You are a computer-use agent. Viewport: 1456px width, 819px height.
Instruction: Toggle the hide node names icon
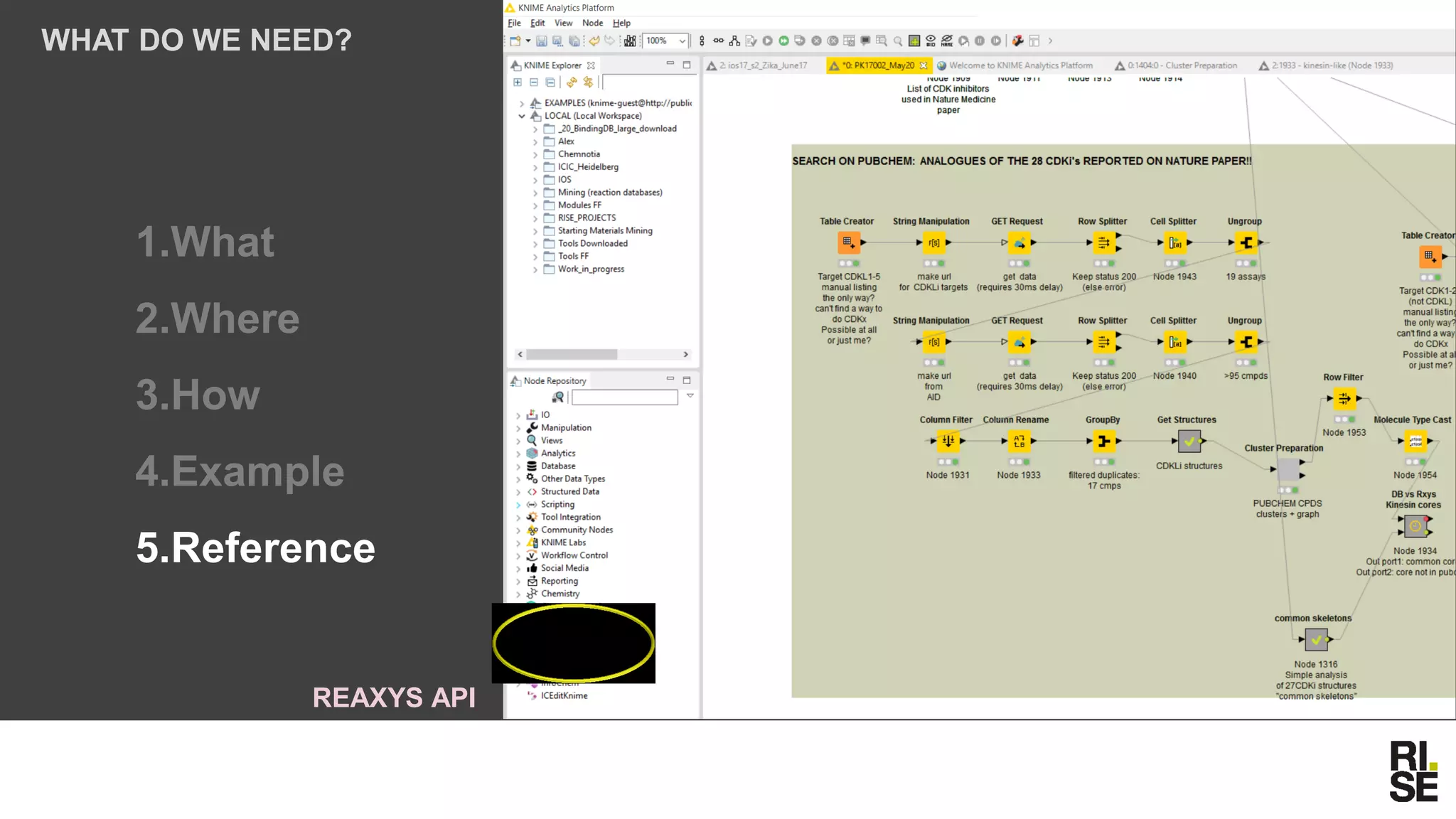pyautogui.click(x=947, y=41)
